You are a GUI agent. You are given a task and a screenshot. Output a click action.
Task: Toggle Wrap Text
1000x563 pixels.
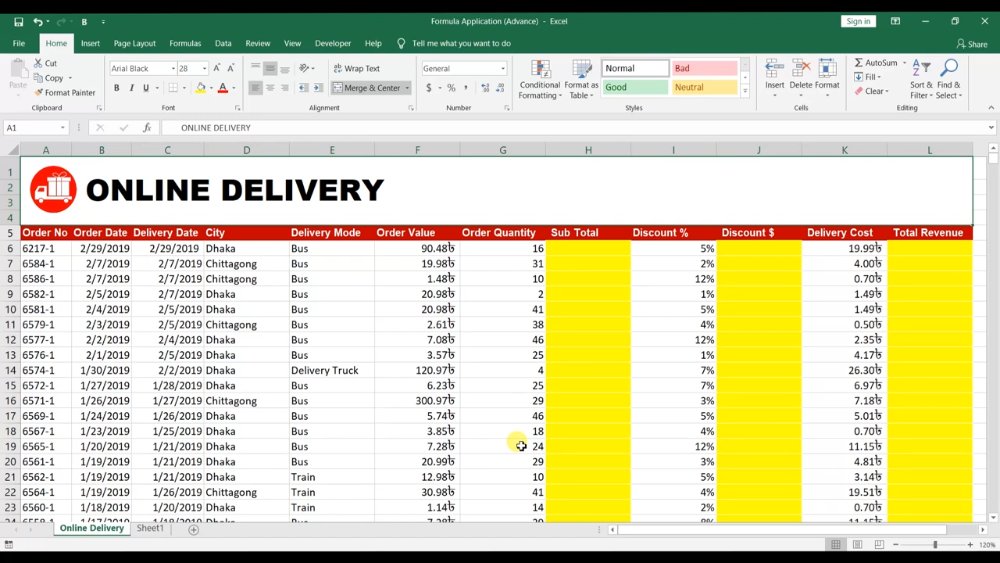357,68
